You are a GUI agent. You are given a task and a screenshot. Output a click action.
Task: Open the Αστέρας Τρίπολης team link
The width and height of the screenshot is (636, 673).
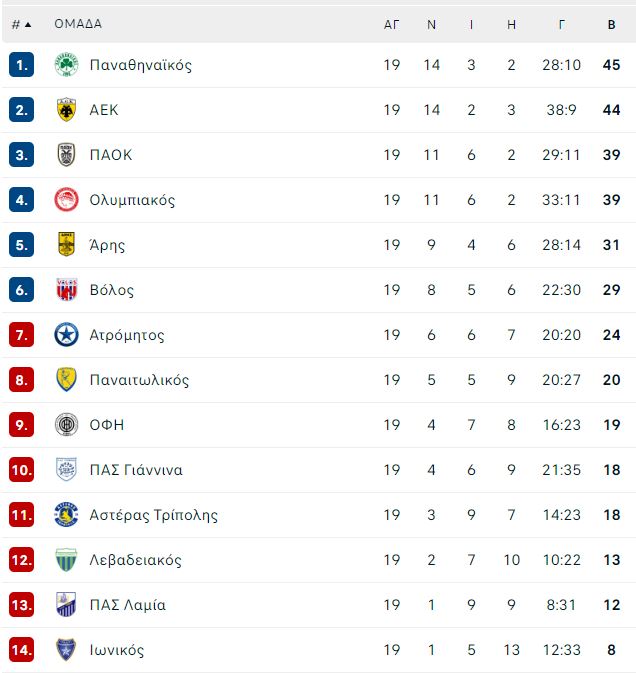coord(153,515)
